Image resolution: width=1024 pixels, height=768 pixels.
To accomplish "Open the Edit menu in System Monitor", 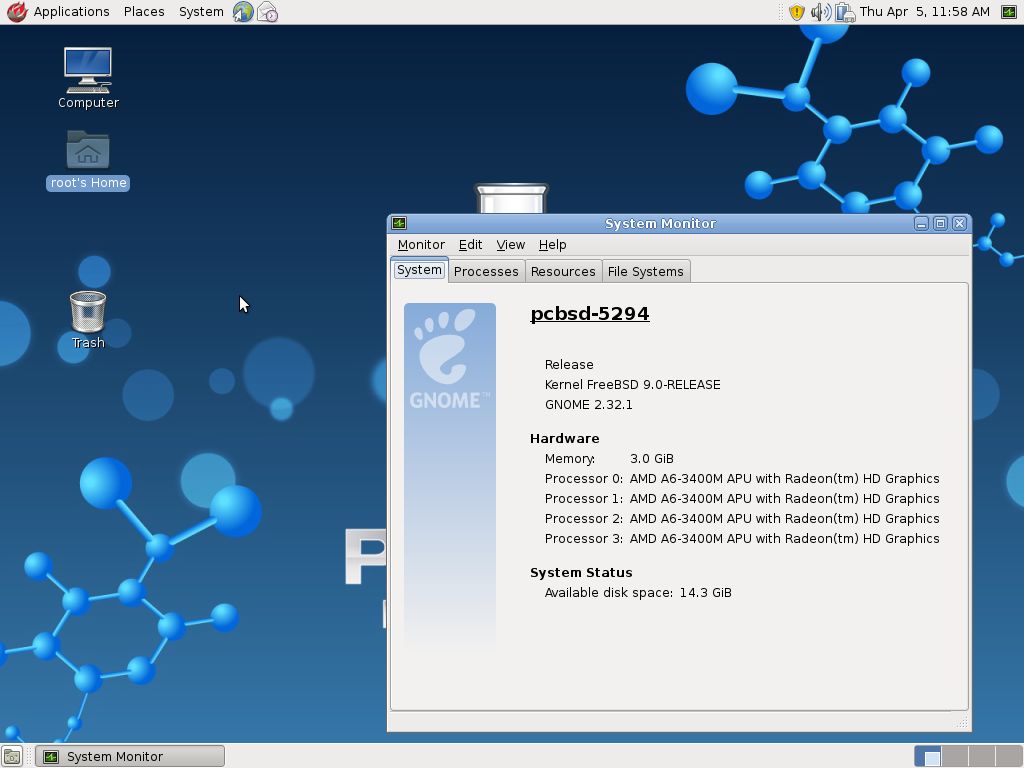I will point(470,244).
